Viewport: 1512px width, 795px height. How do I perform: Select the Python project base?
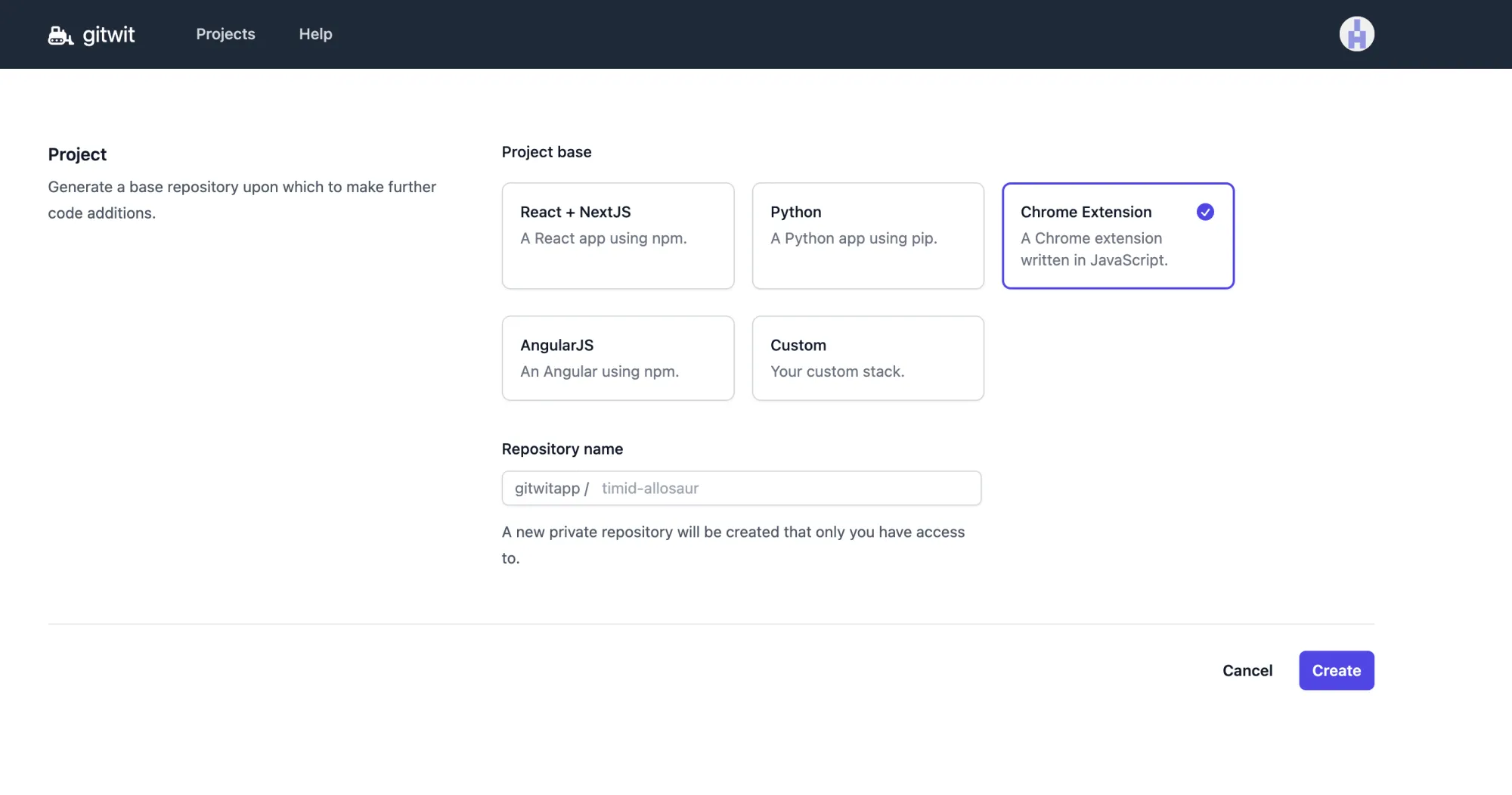tap(867, 235)
